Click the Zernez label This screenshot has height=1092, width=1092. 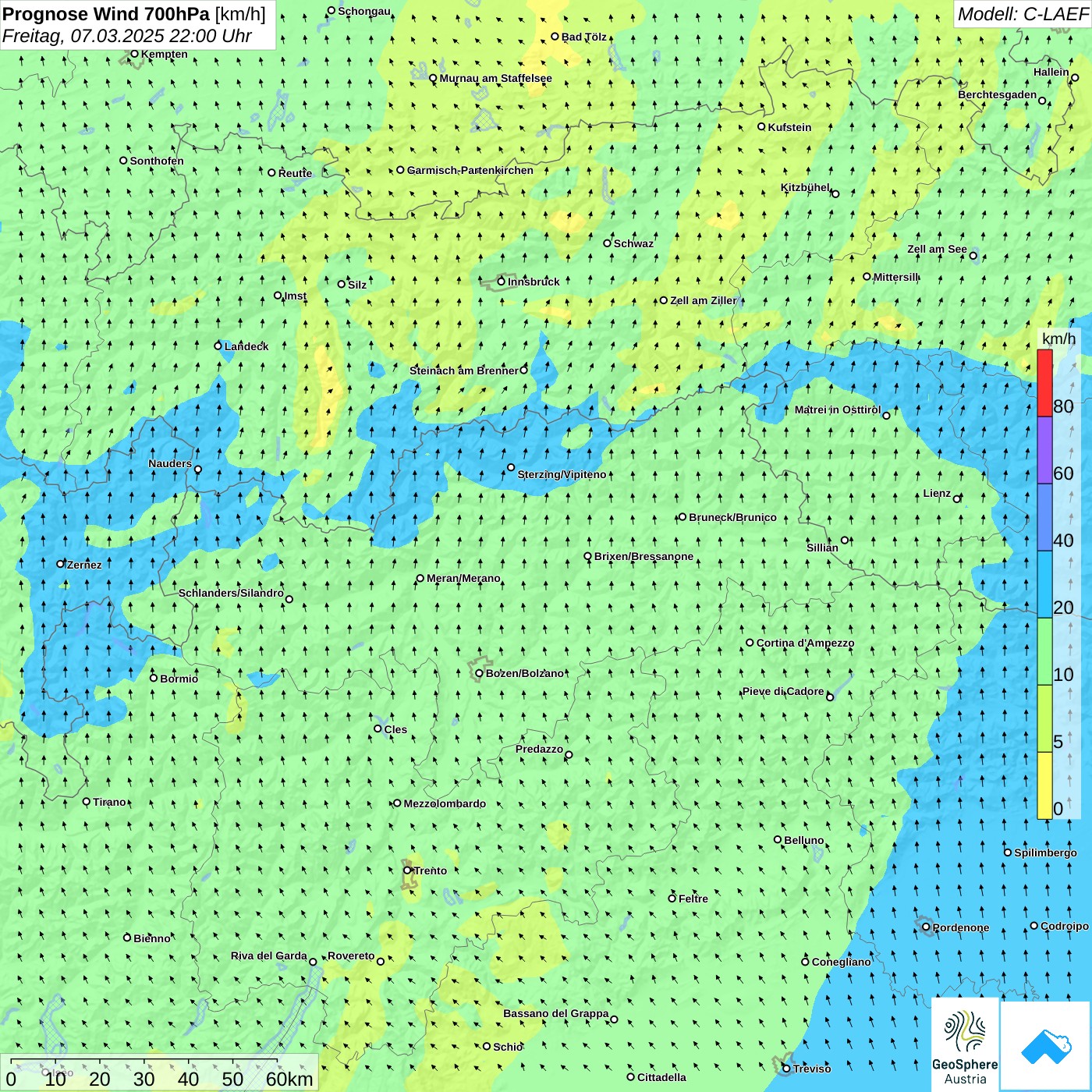tap(84, 565)
